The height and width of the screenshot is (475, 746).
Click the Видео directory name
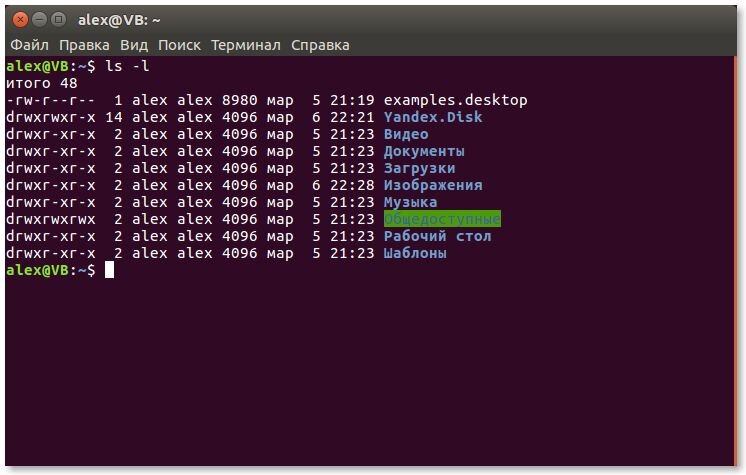click(x=406, y=134)
